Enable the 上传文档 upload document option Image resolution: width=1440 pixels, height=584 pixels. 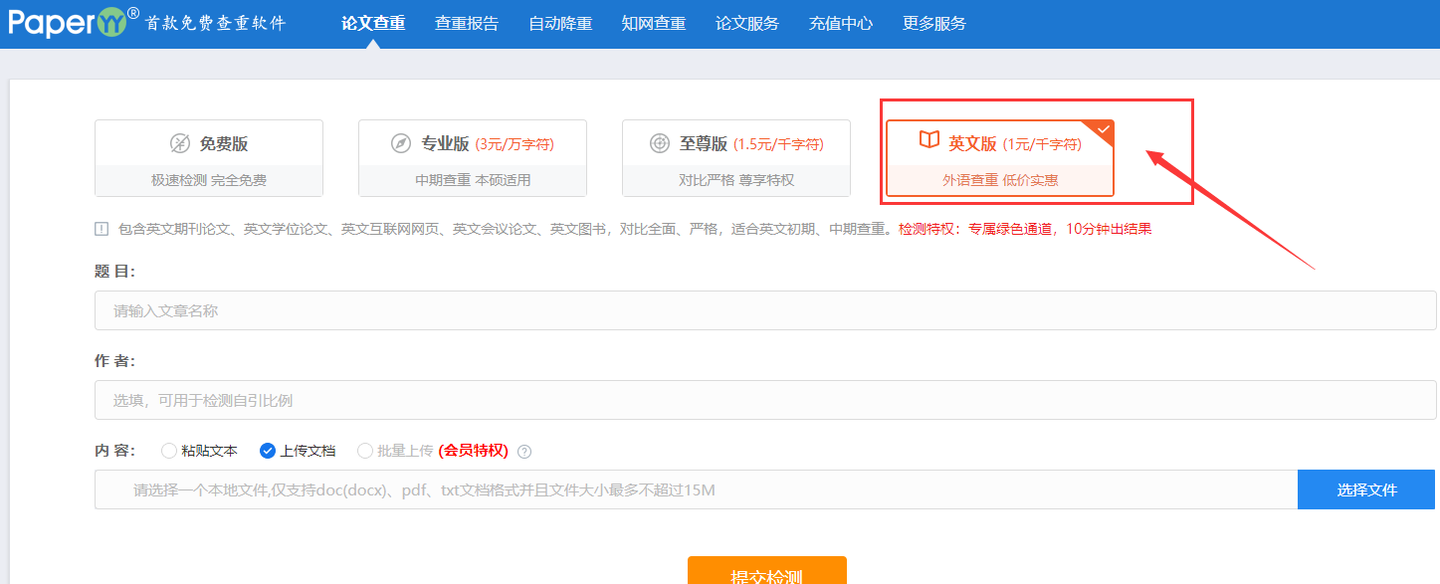pyautogui.click(x=267, y=451)
